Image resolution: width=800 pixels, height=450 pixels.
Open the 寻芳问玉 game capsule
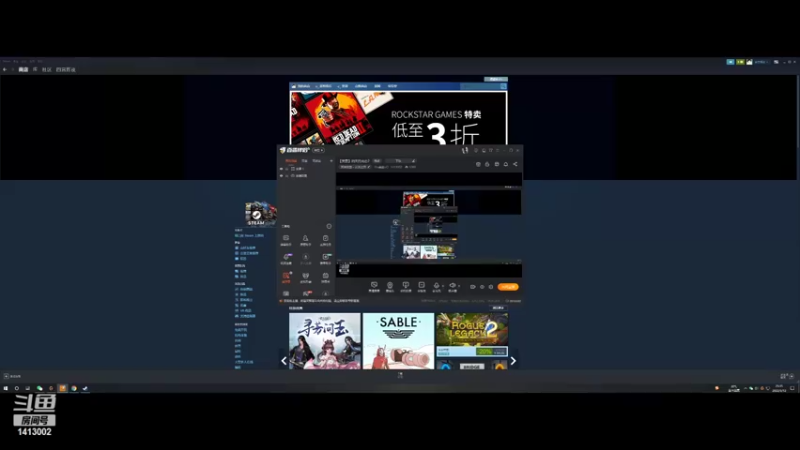point(324,341)
